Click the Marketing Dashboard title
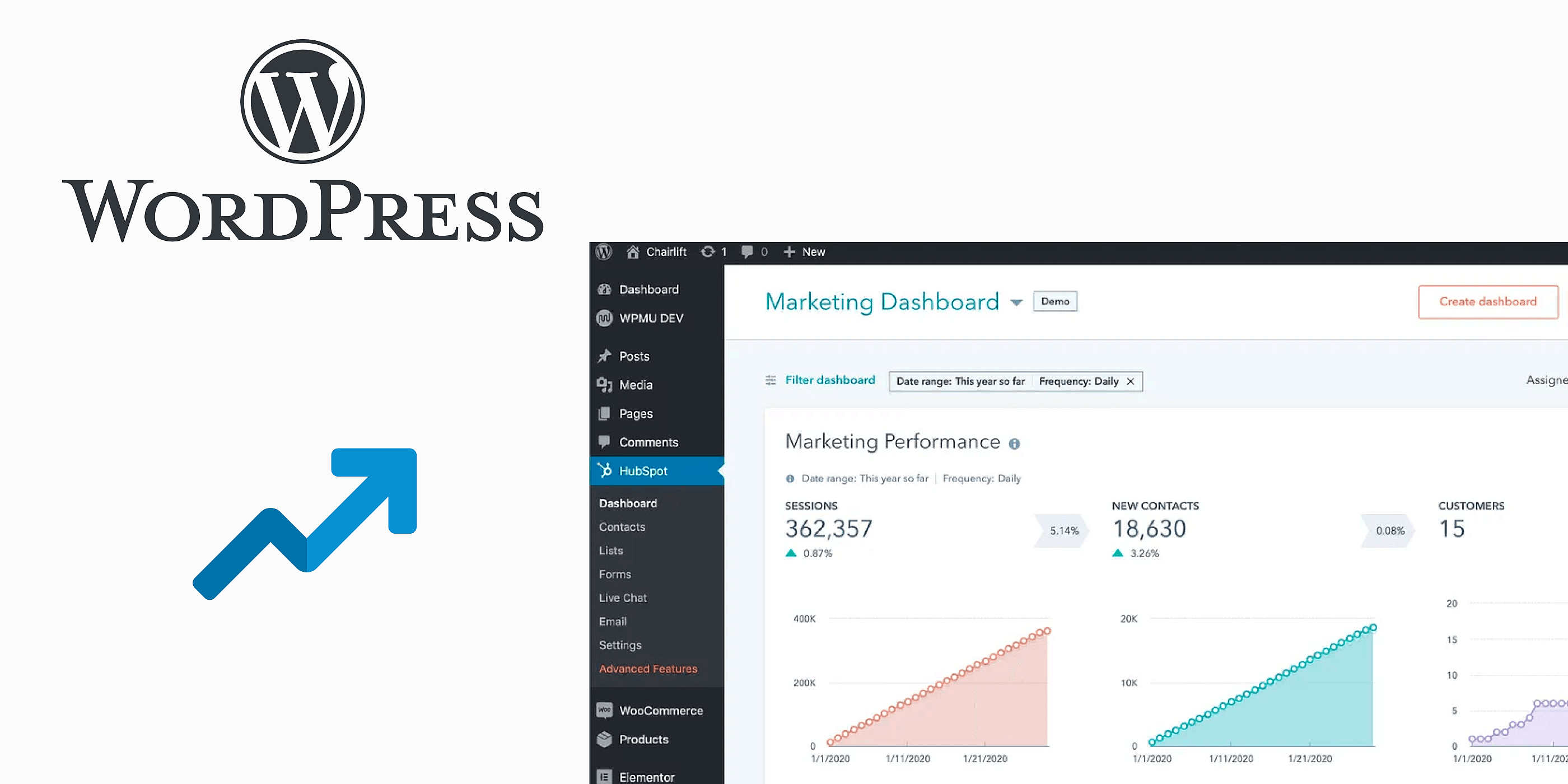 click(882, 302)
